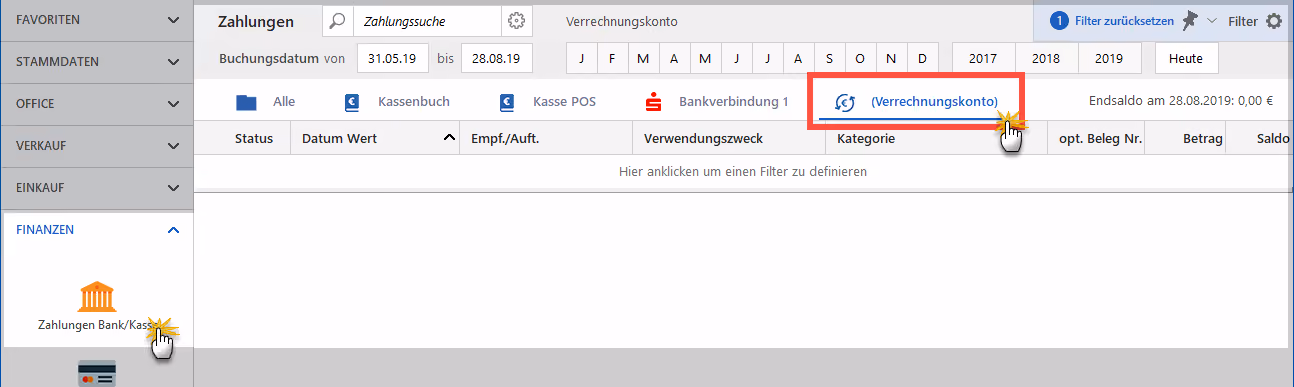Click filter row 'Hier anklicken um einen Filter'
Image resolution: width=1294 pixels, height=387 pixels.
click(742, 172)
